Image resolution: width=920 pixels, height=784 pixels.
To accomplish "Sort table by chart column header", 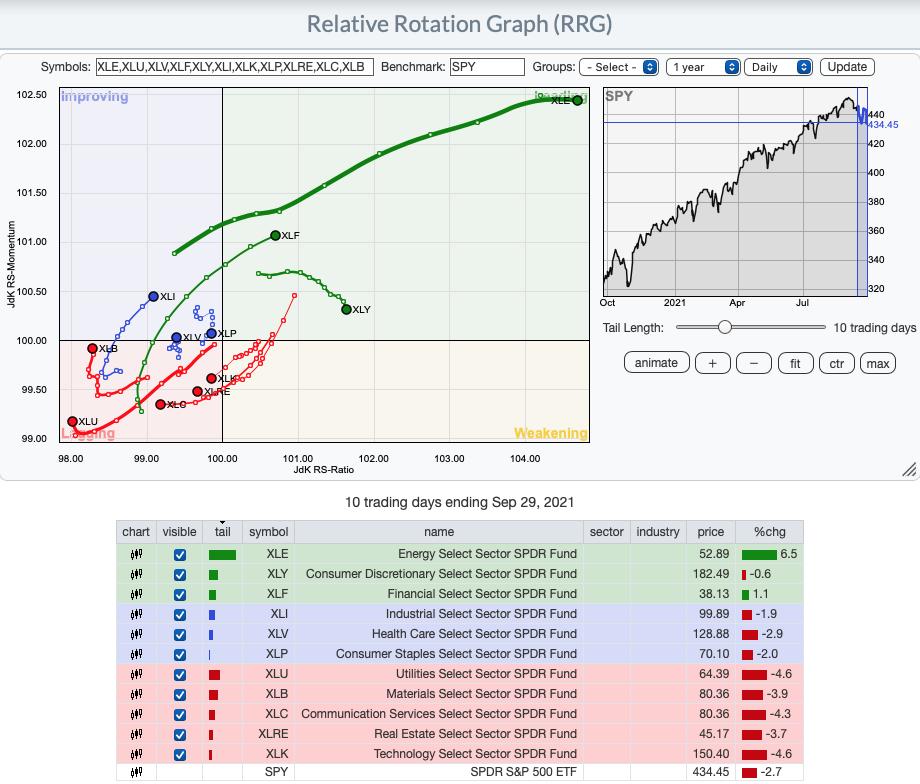I will (136, 532).
